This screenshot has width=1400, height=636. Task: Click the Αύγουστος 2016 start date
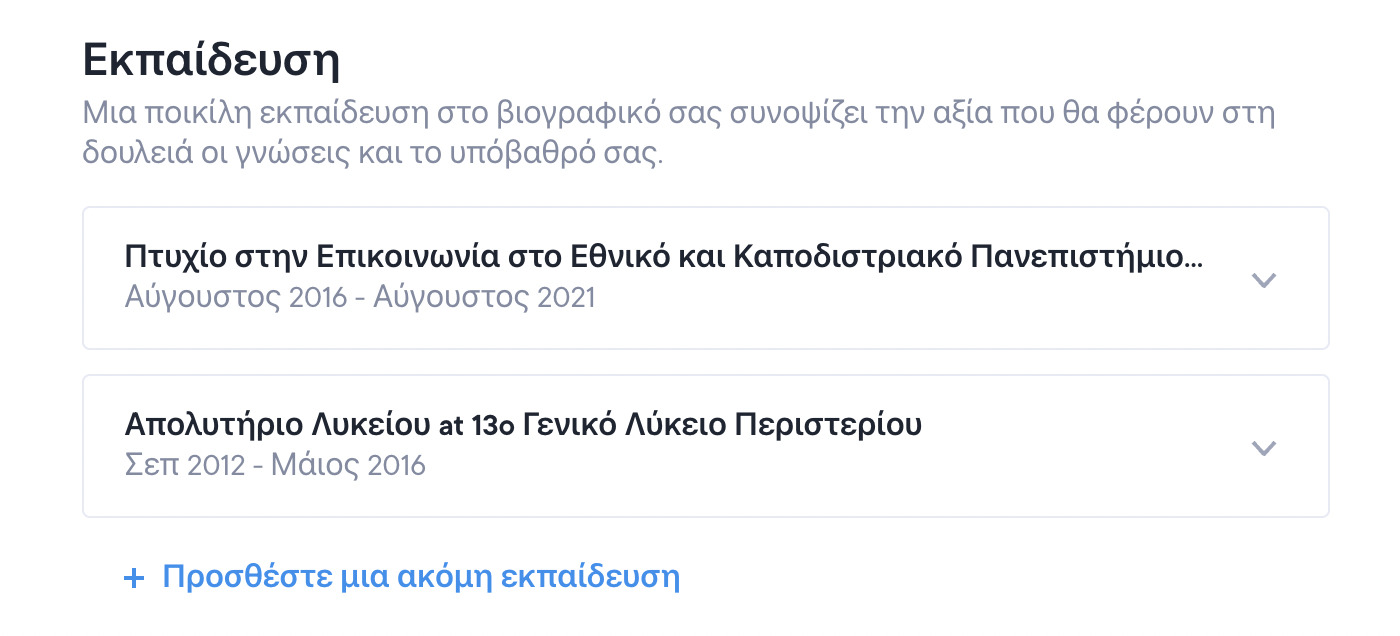[x=237, y=298]
